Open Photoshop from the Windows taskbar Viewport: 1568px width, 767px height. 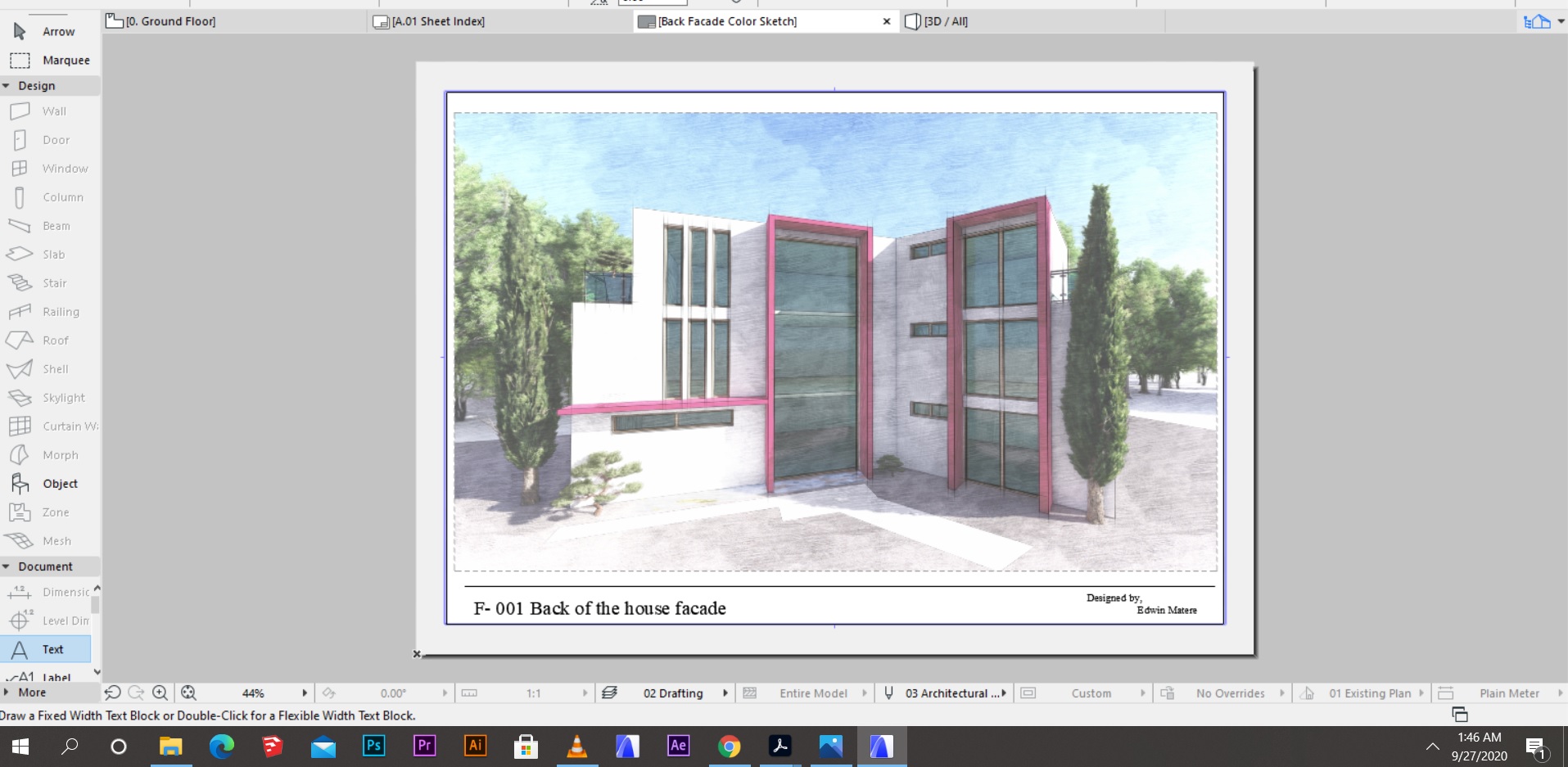pyautogui.click(x=373, y=746)
